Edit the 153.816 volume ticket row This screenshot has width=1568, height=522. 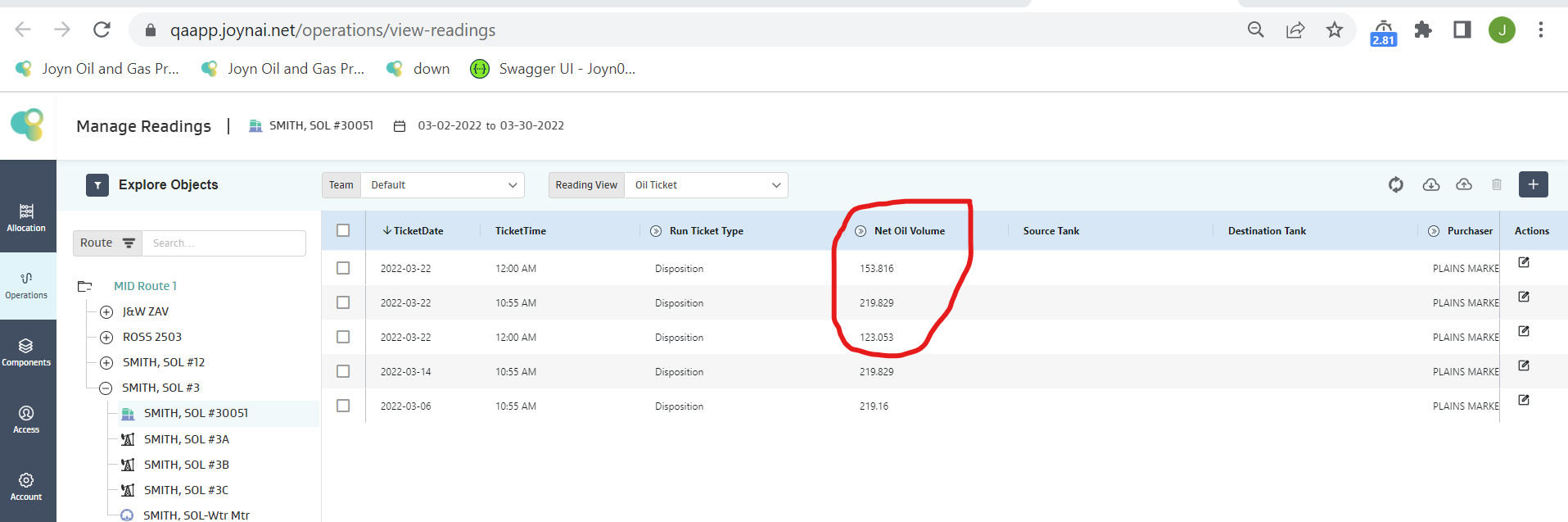[x=1524, y=262]
